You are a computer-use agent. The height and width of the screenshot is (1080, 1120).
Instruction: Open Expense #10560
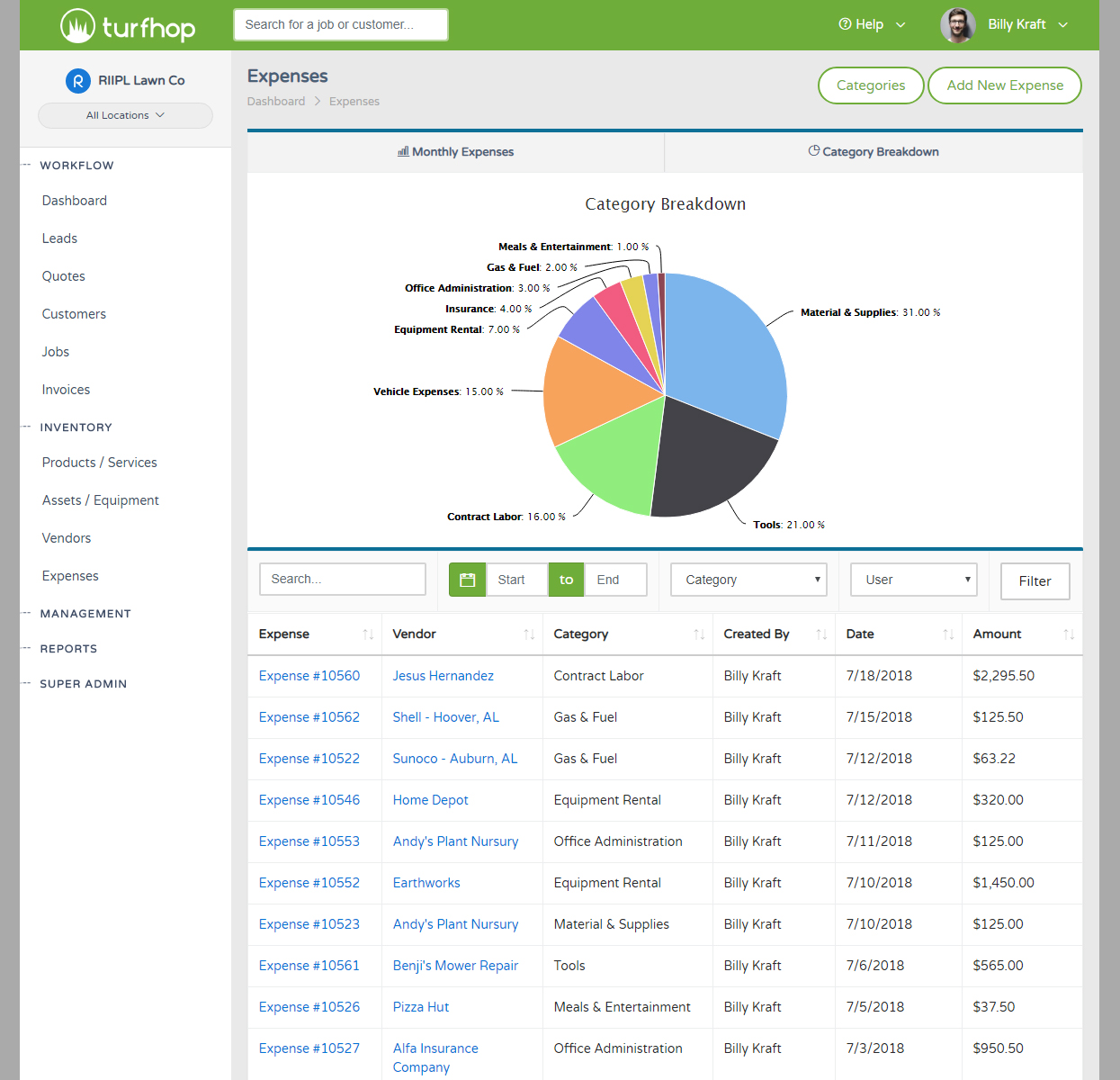point(309,676)
